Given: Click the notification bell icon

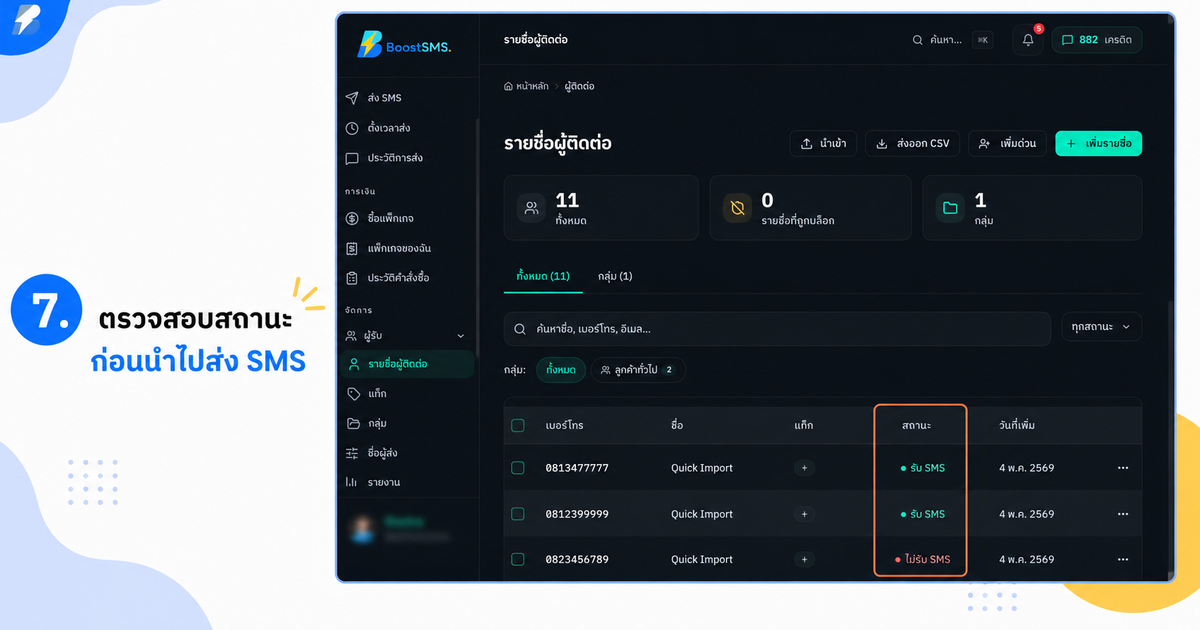Looking at the screenshot, I should tap(1027, 40).
